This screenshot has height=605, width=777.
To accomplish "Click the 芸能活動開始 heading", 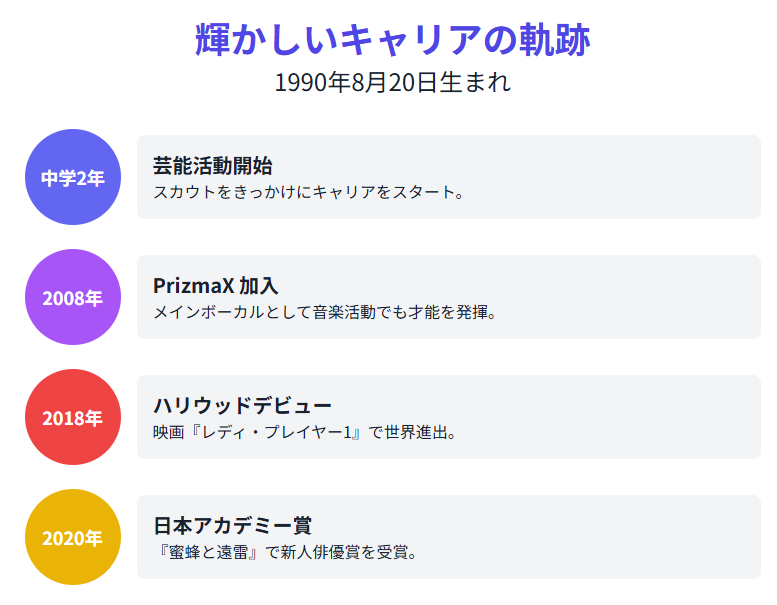I will click(x=213, y=165).
